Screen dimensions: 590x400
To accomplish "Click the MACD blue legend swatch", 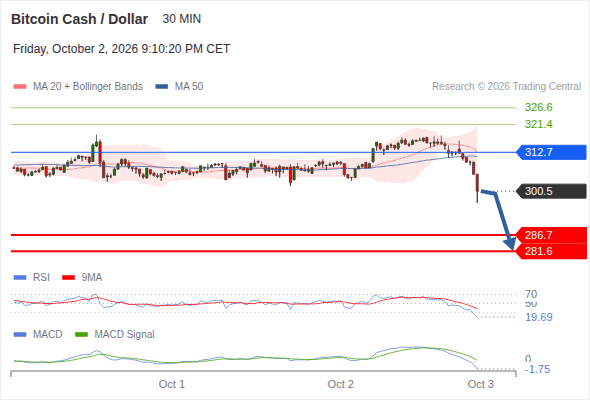I will (20, 334).
